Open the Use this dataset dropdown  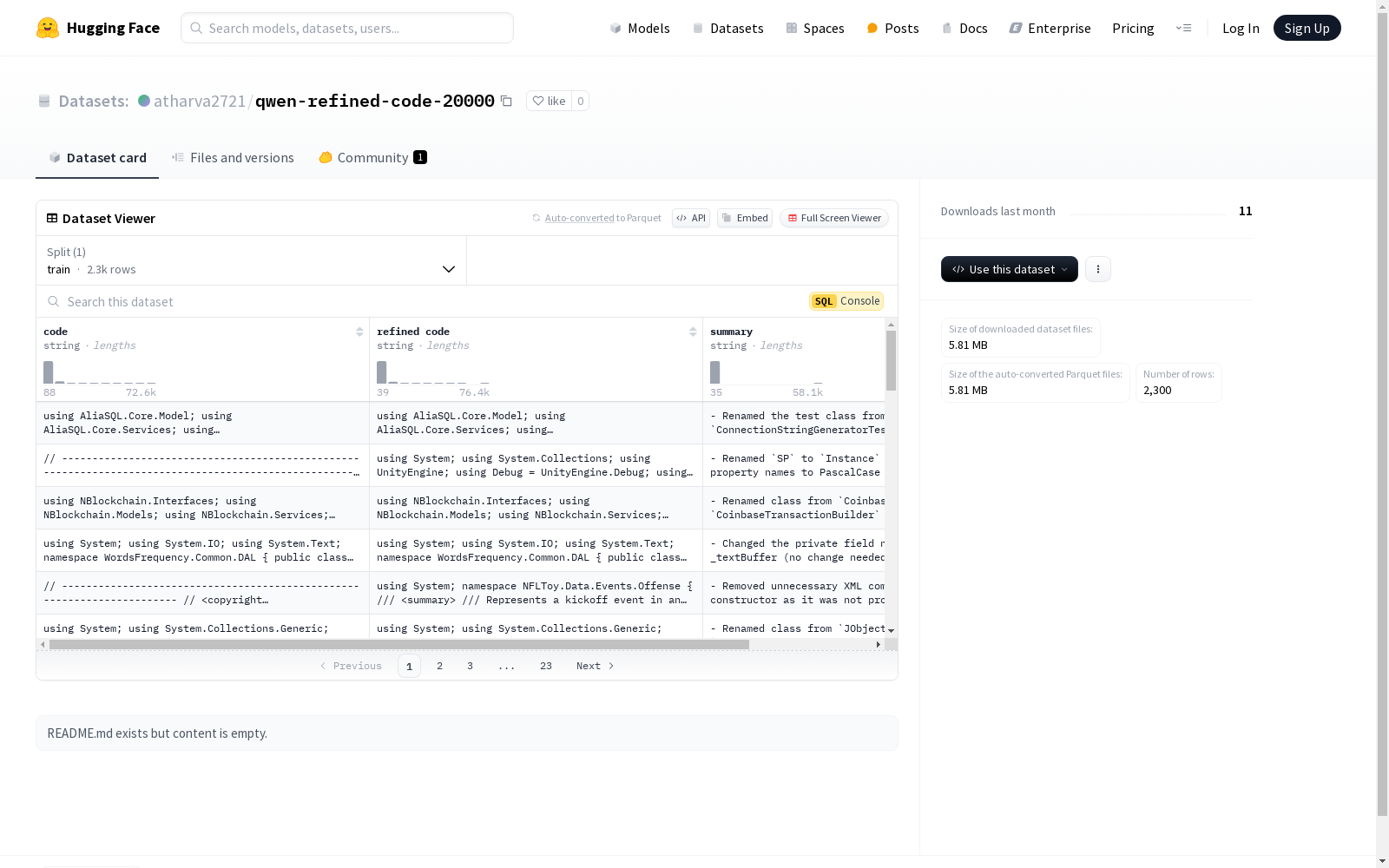(x=1010, y=269)
